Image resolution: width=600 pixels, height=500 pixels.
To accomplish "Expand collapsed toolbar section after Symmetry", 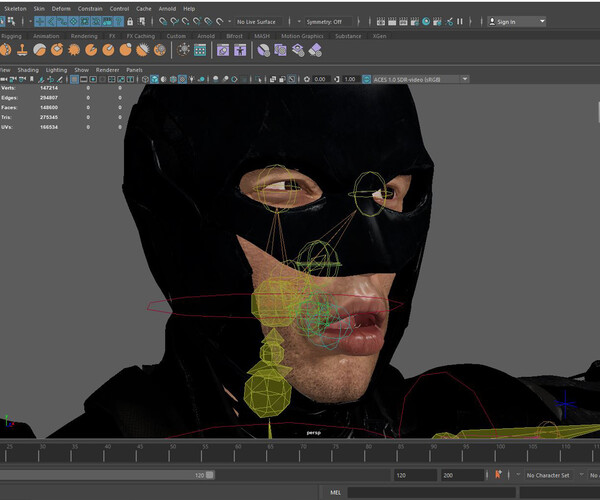I will pos(359,22).
